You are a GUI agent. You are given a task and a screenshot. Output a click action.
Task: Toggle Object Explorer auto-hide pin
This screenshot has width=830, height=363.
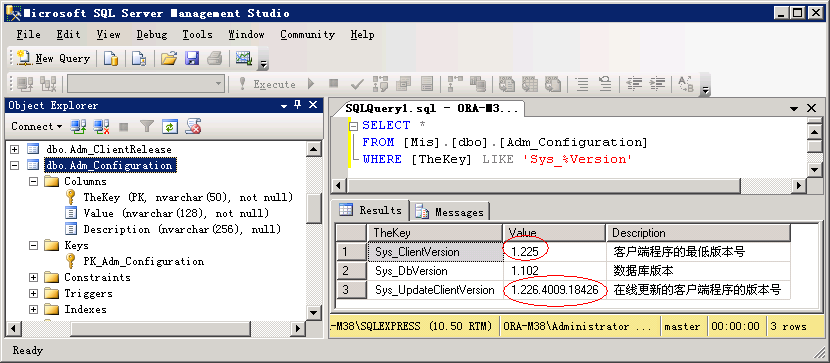[x=297, y=105]
